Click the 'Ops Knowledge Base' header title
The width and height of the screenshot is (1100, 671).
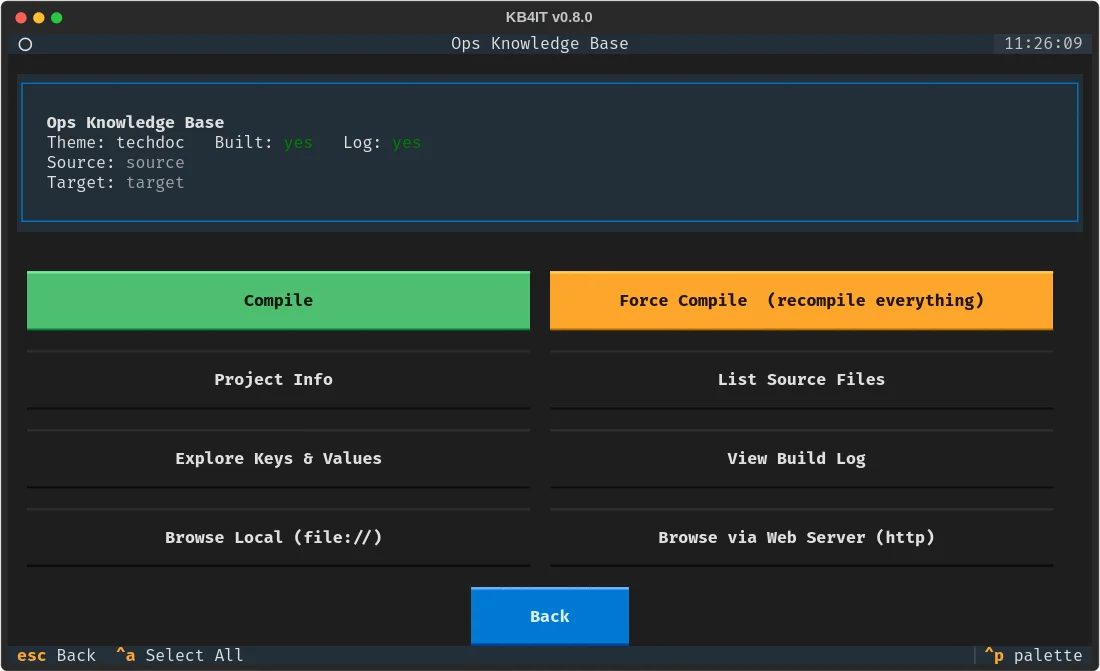pos(539,44)
